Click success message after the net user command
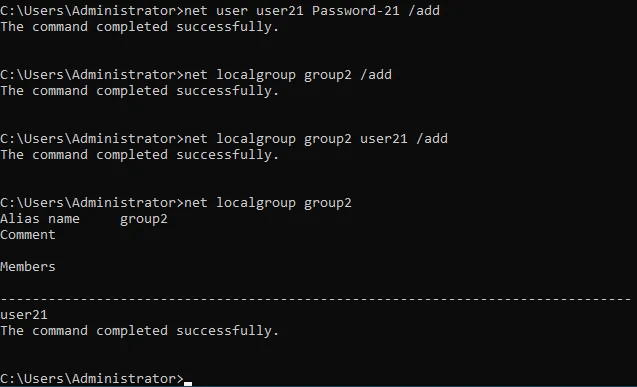This screenshot has width=637, height=387. [140, 27]
